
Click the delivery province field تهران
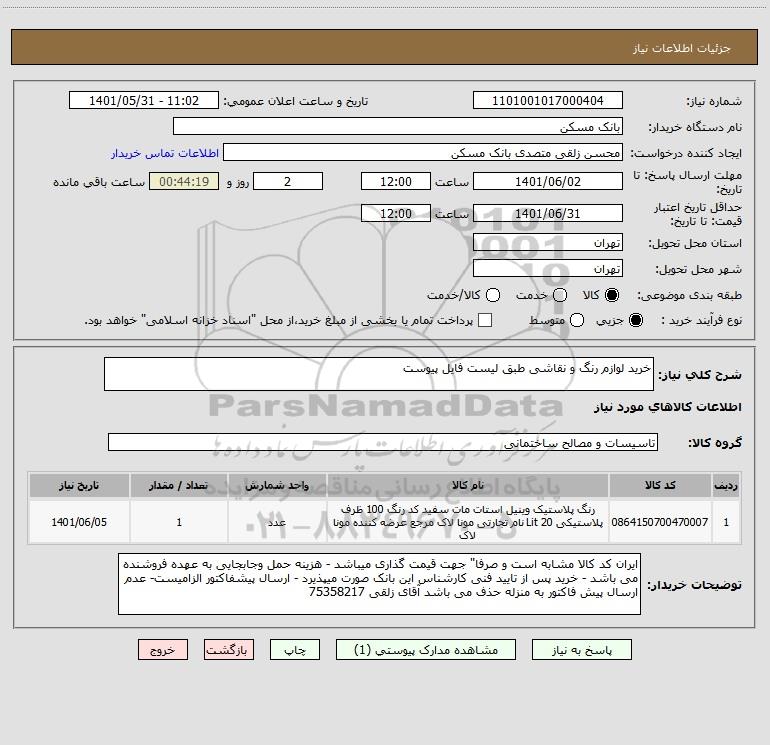(x=548, y=242)
